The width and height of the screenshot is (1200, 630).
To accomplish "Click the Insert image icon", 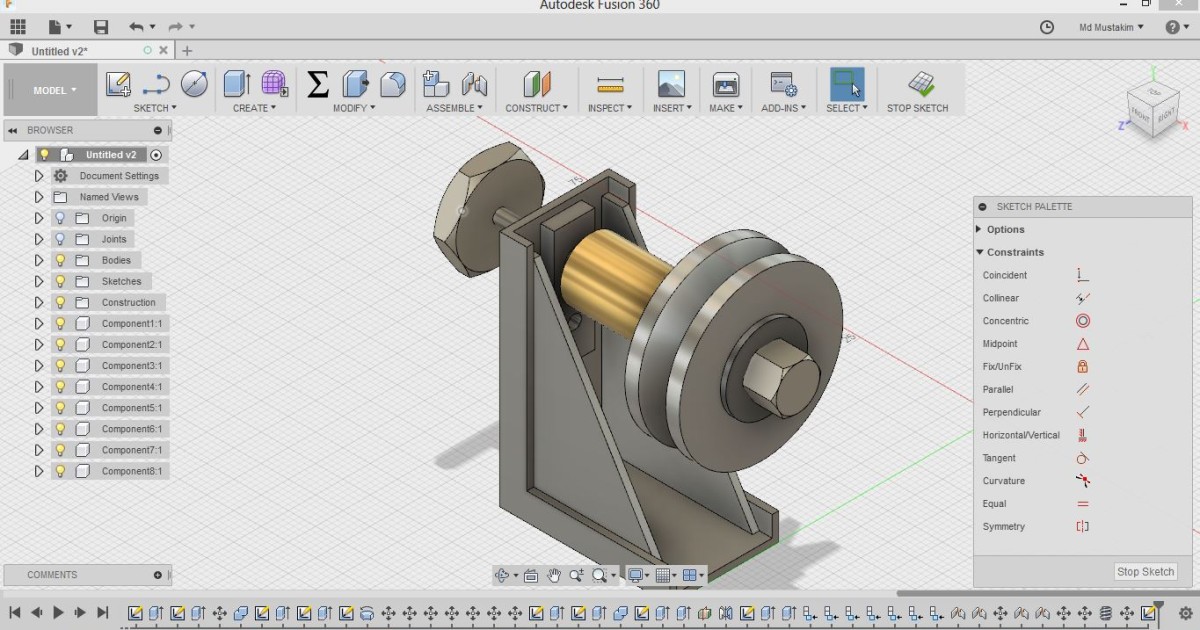I will click(x=671, y=84).
